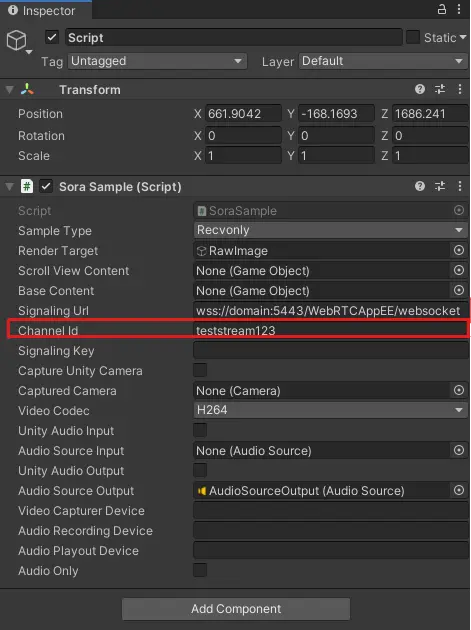
Task: Click the Sora Sample (Script) header title
Action: 120,186
